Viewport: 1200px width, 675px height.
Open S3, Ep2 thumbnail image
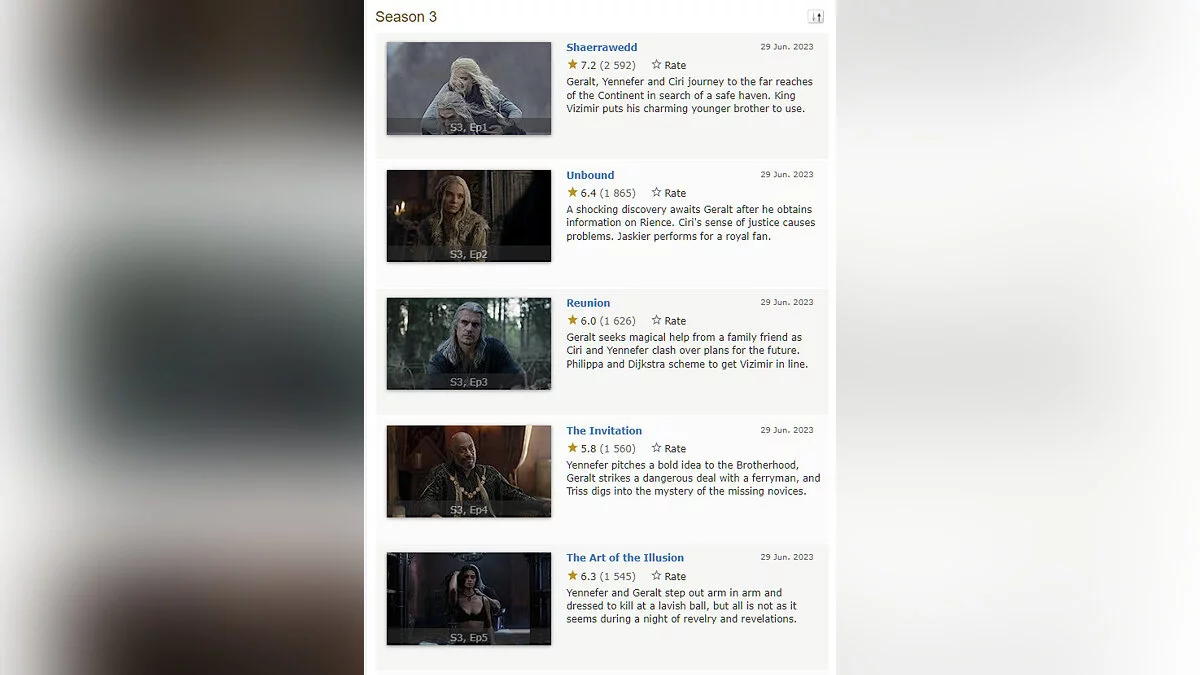tap(469, 216)
